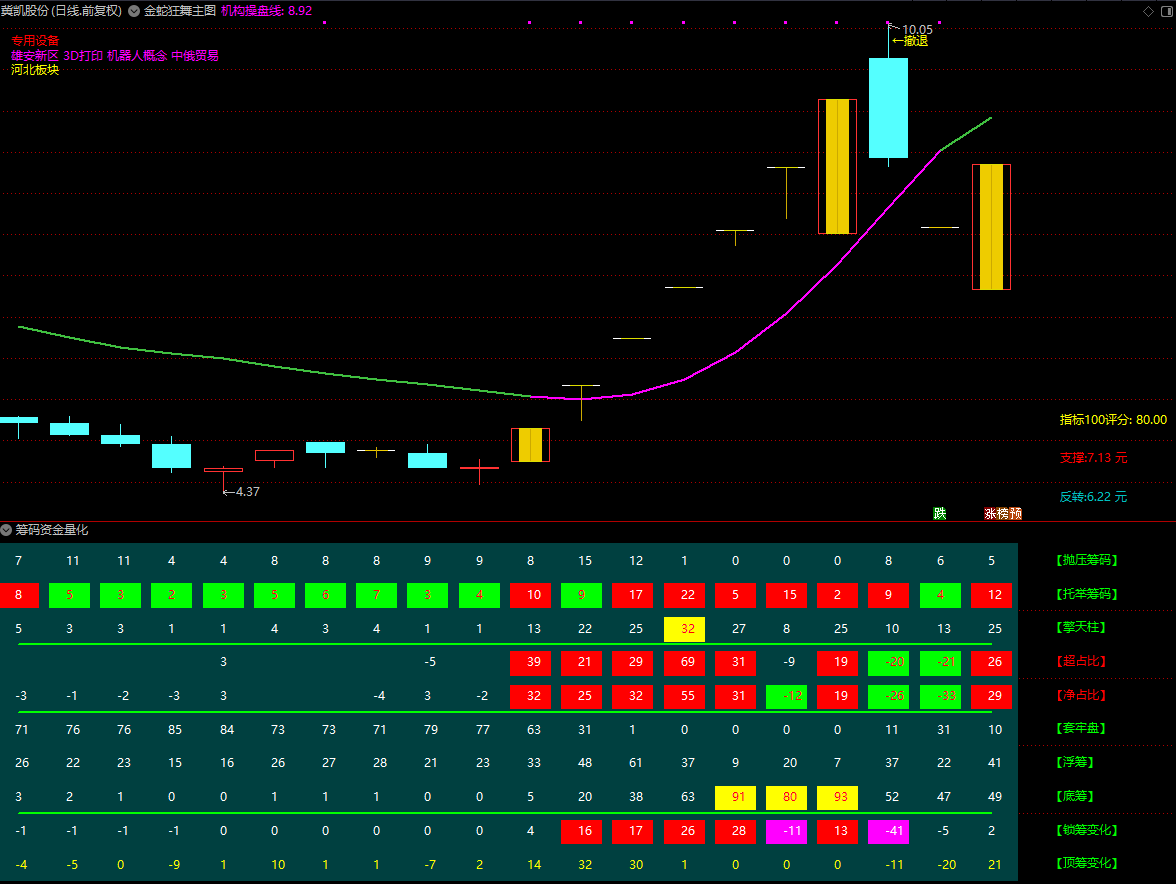Image resolution: width=1176 pixels, height=884 pixels.
Task: Select the 【超占比】 row label
Action: (1082, 661)
